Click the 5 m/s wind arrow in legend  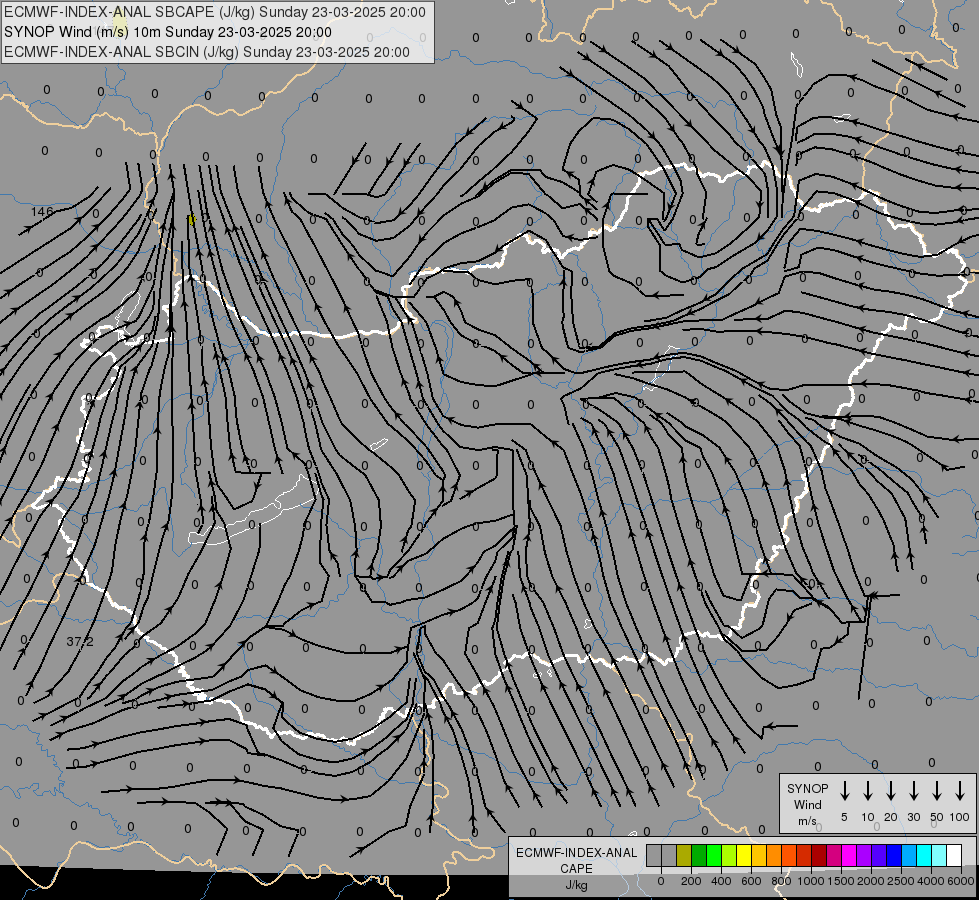click(844, 791)
